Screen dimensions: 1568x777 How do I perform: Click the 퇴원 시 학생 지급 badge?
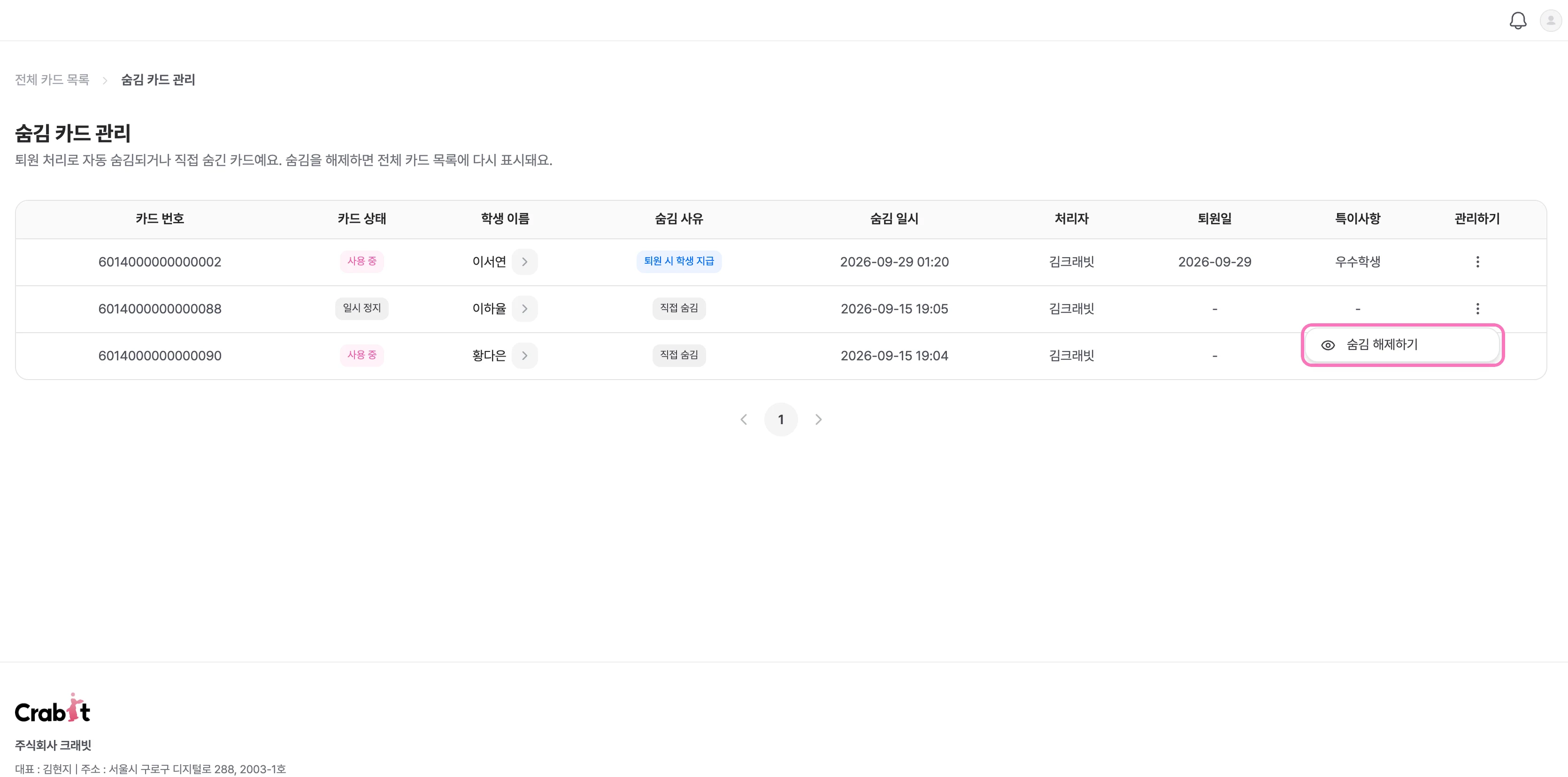[679, 261]
